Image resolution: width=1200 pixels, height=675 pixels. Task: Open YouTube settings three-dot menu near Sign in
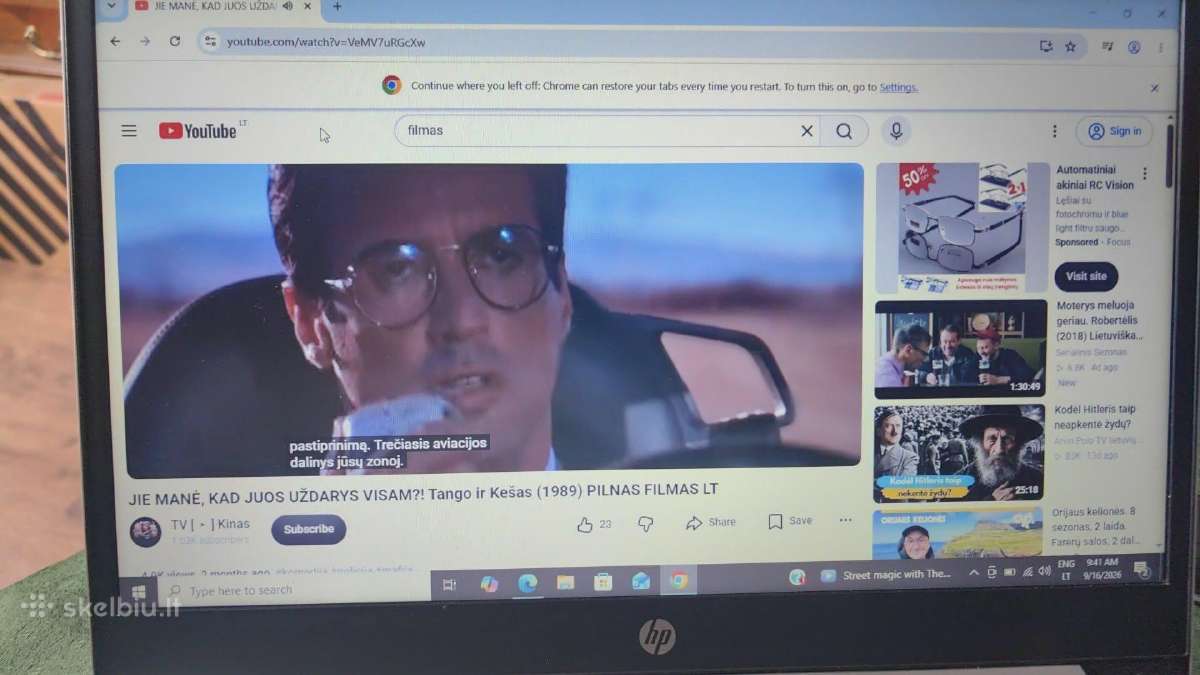(x=1054, y=131)
